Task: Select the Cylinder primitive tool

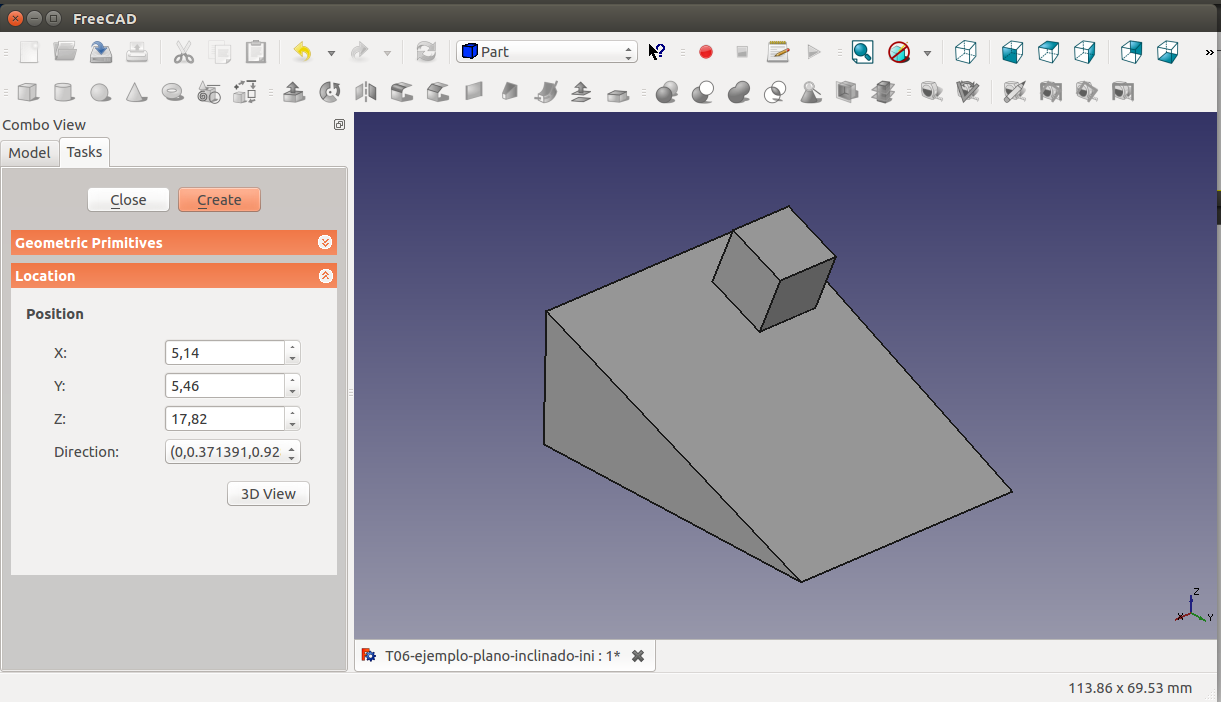Action: (64, 92)
